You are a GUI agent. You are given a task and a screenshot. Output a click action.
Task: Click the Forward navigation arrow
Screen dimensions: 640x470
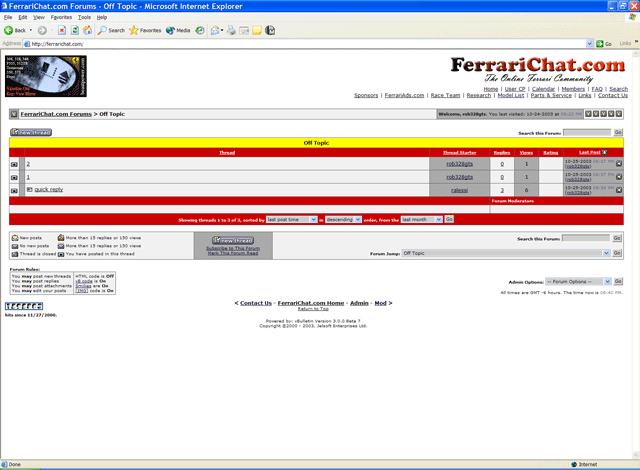click(x=42, y=30)
